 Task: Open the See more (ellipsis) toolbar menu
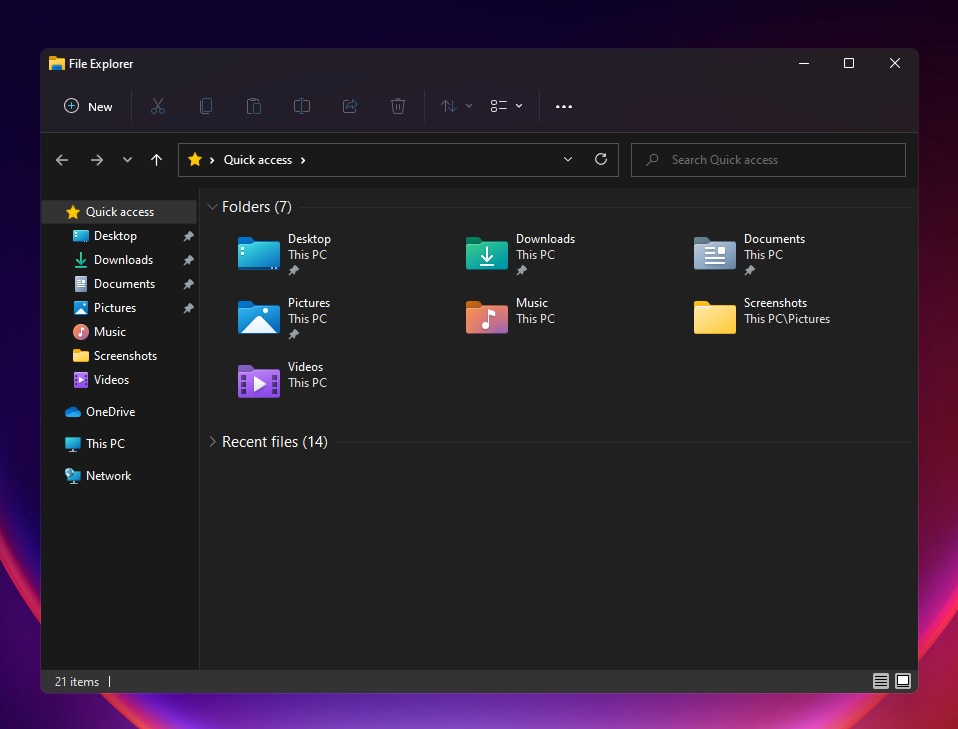click(563, 106)
